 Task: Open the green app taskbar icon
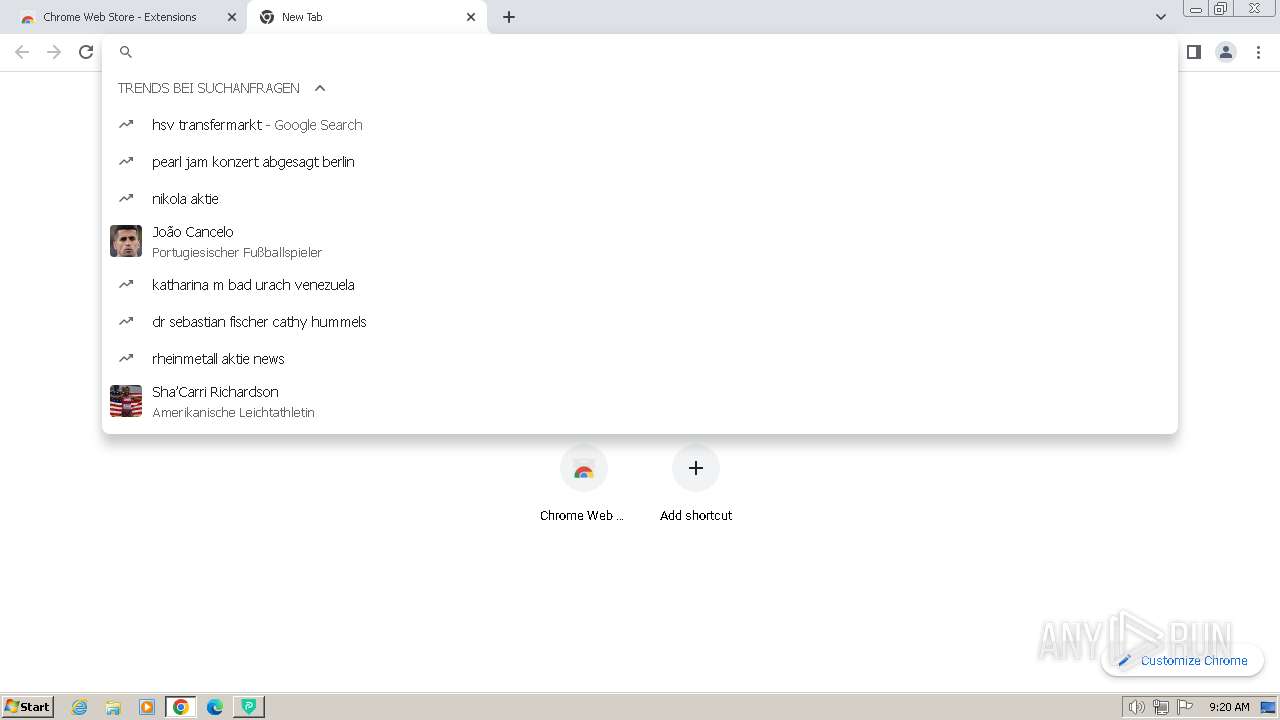click(x=249, y=707)
